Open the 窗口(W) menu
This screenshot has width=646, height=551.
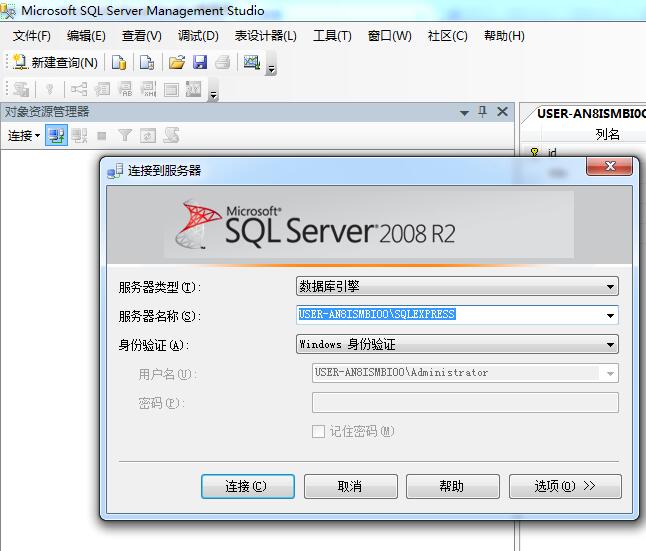(389, 36)
